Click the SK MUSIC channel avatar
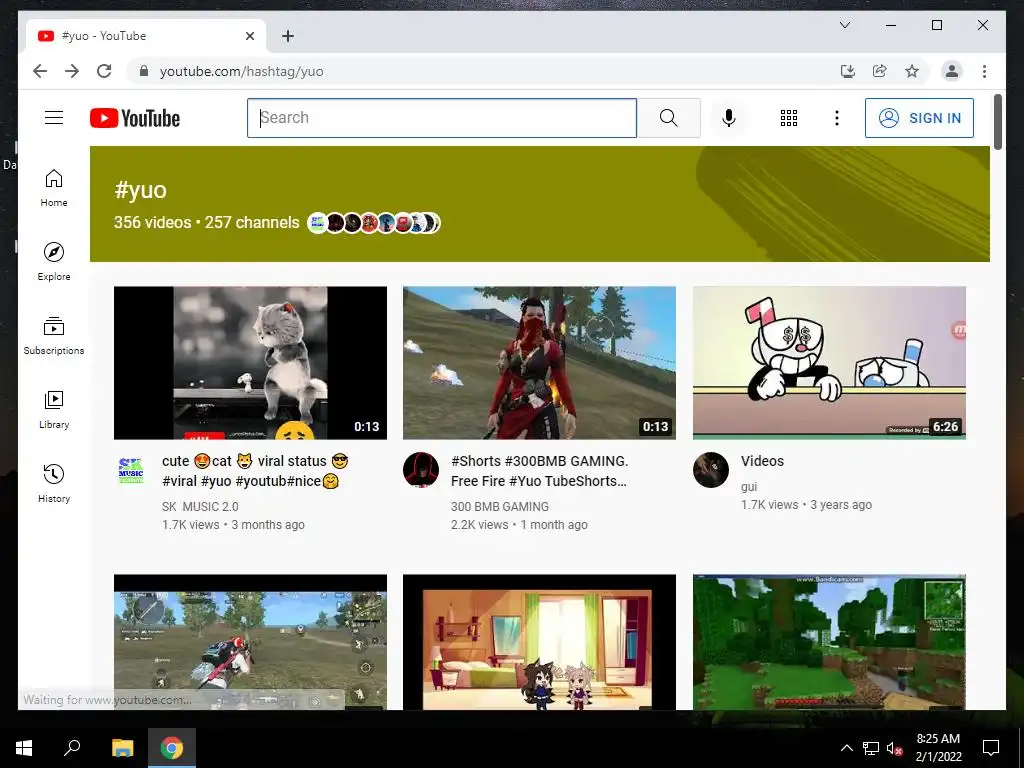1024x768 pixels. click(x=131, y=470)
